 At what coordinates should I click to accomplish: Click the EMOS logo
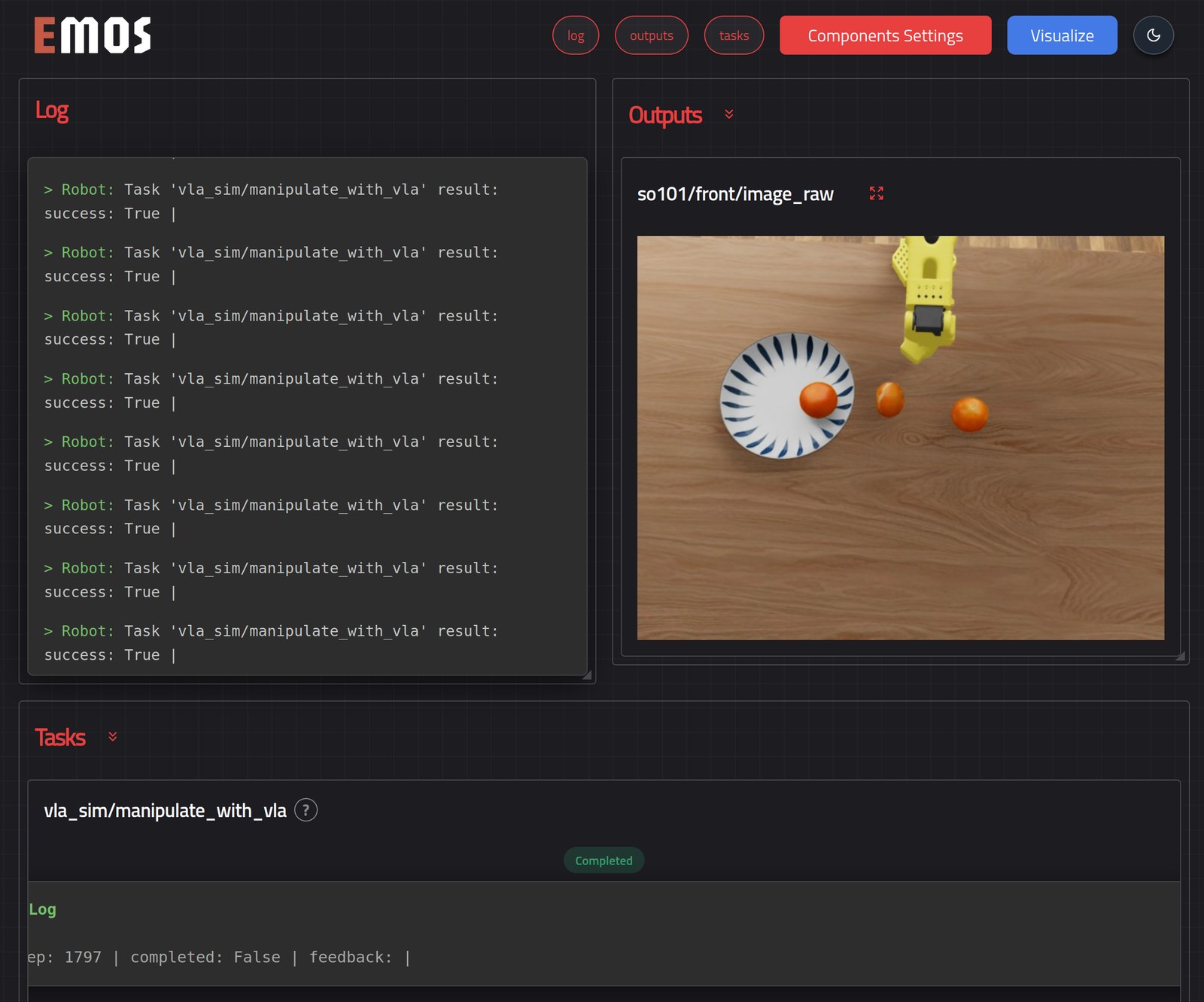pyautogui.click(x=93, y=35)
